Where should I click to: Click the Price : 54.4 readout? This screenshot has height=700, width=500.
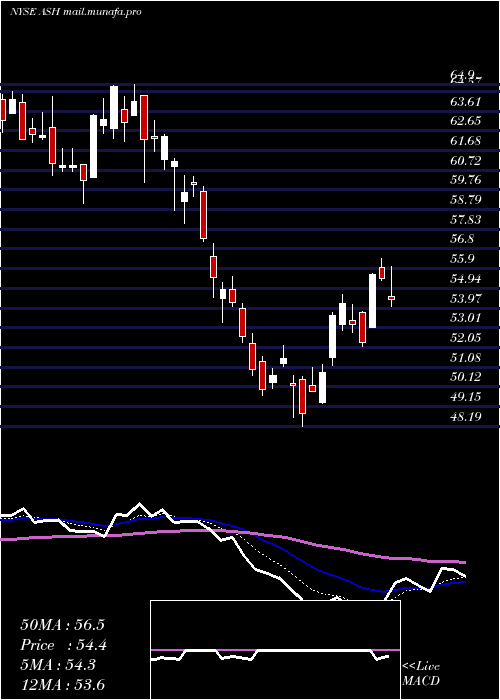(63, 645)
